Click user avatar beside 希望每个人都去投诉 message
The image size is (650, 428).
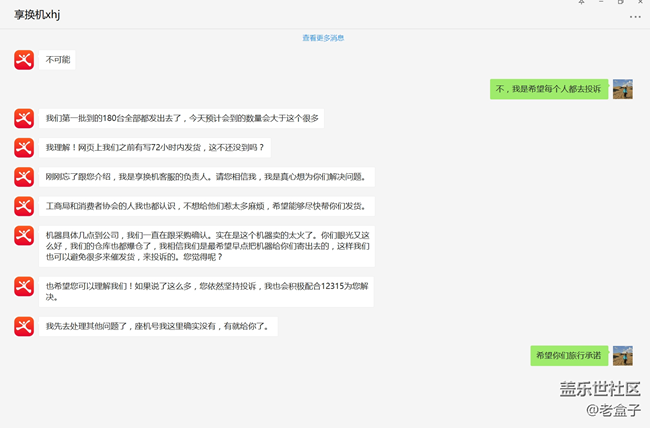(x=622, y=89)
